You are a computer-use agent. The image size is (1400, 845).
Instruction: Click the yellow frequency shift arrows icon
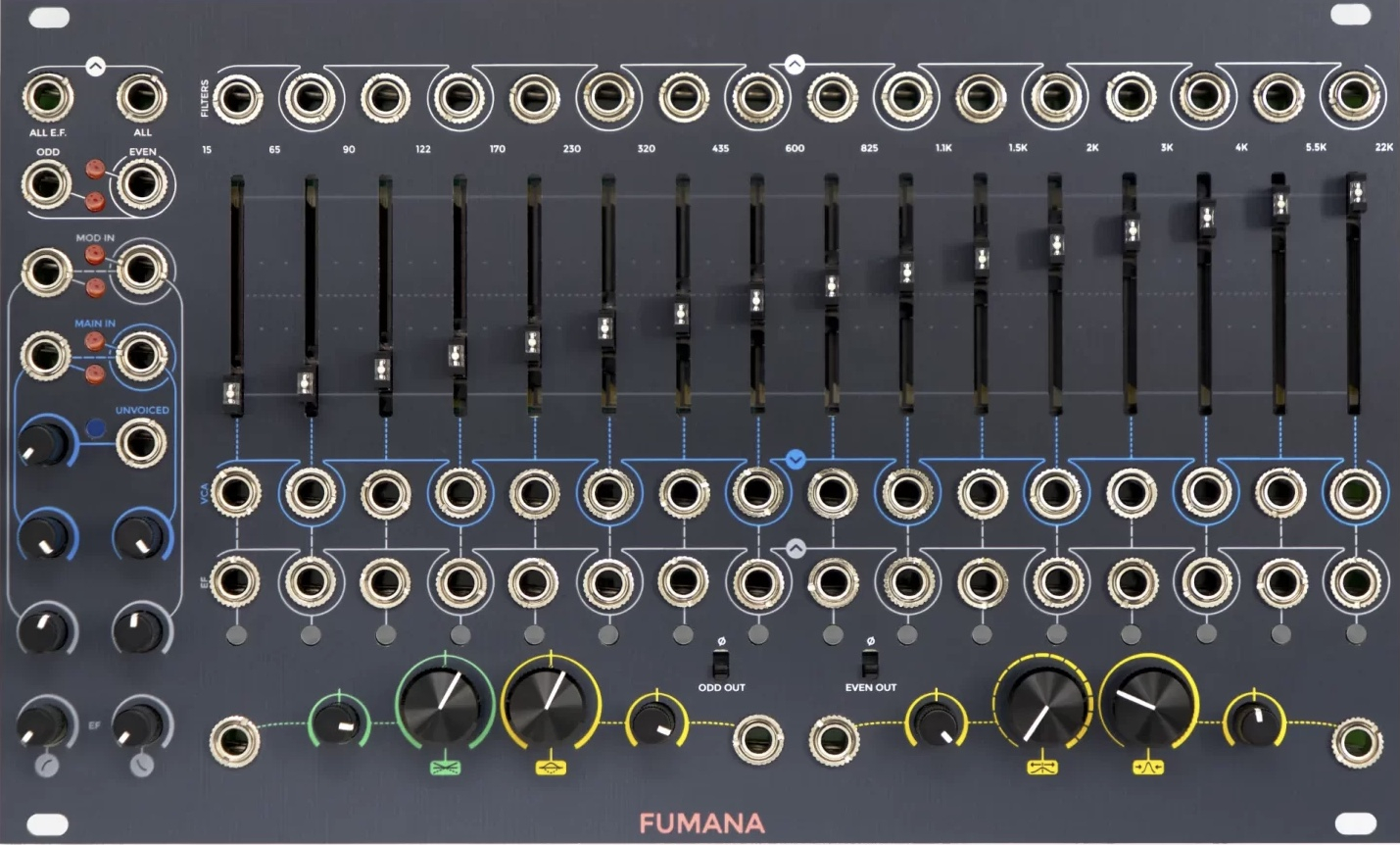coord(1041,767)
